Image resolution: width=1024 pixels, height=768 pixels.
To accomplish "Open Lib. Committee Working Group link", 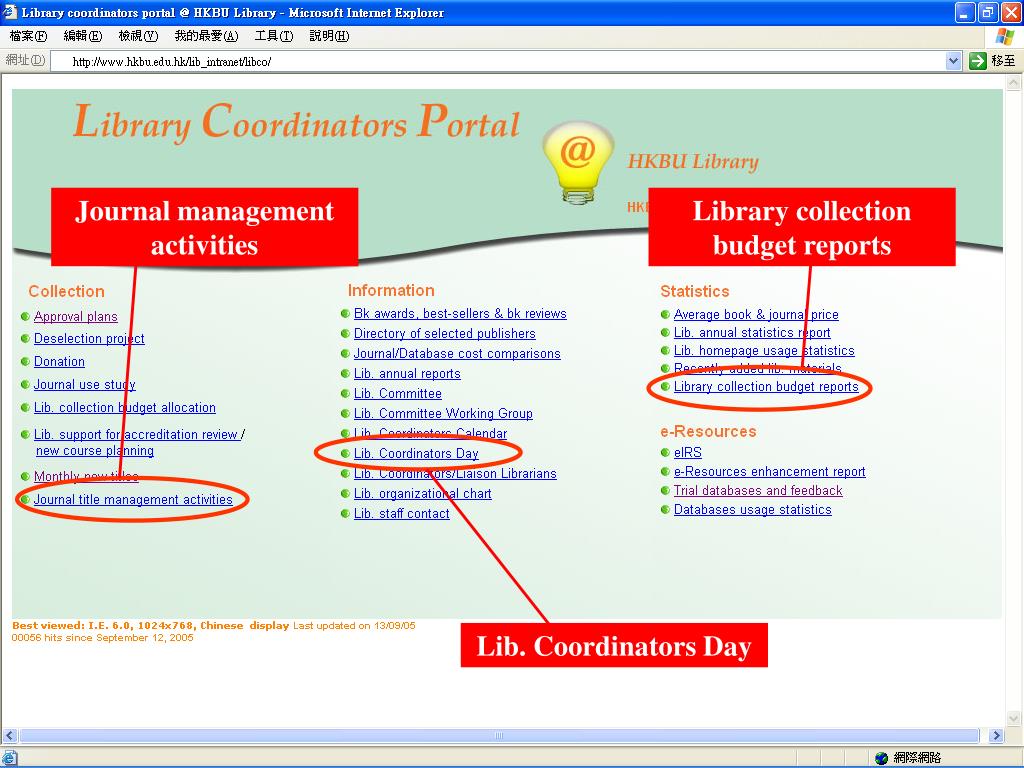I will (x=443, y=414).
